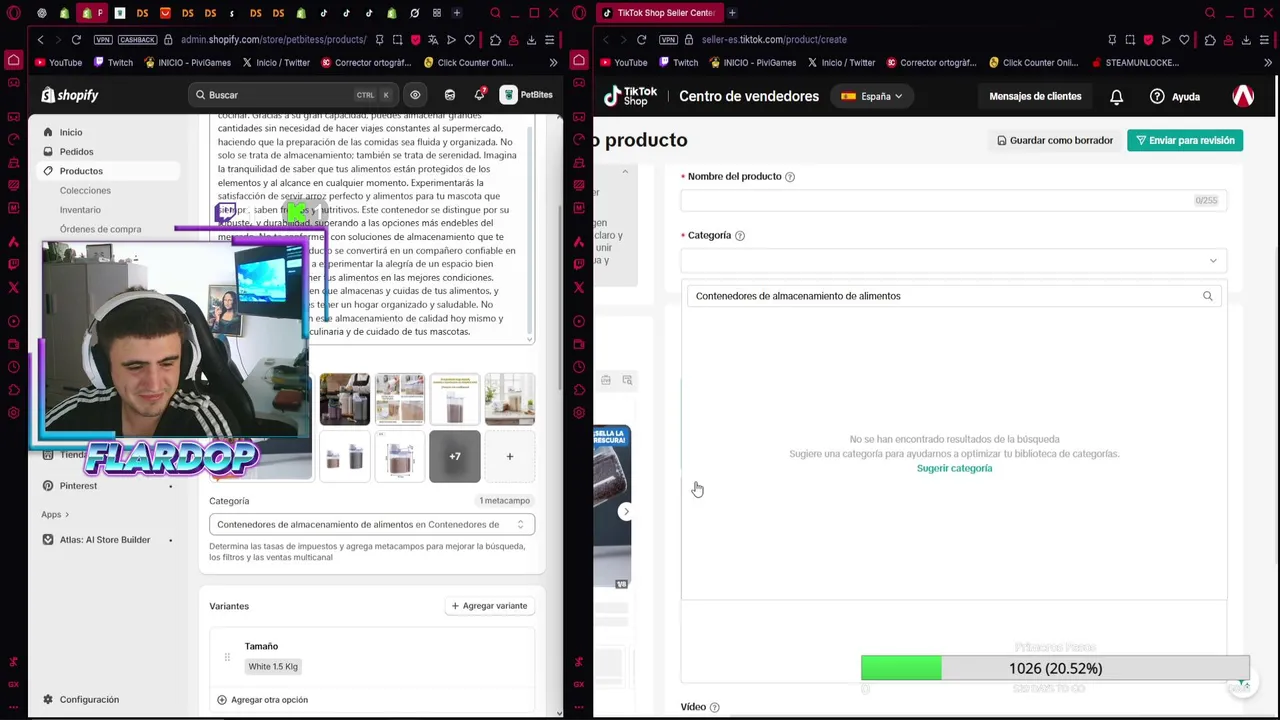The height and width of the screenshot is (720, 1280).
Task: Open the Shopify product Categoría dropdown
Action: pyautogui.click(x=372, y=524)
